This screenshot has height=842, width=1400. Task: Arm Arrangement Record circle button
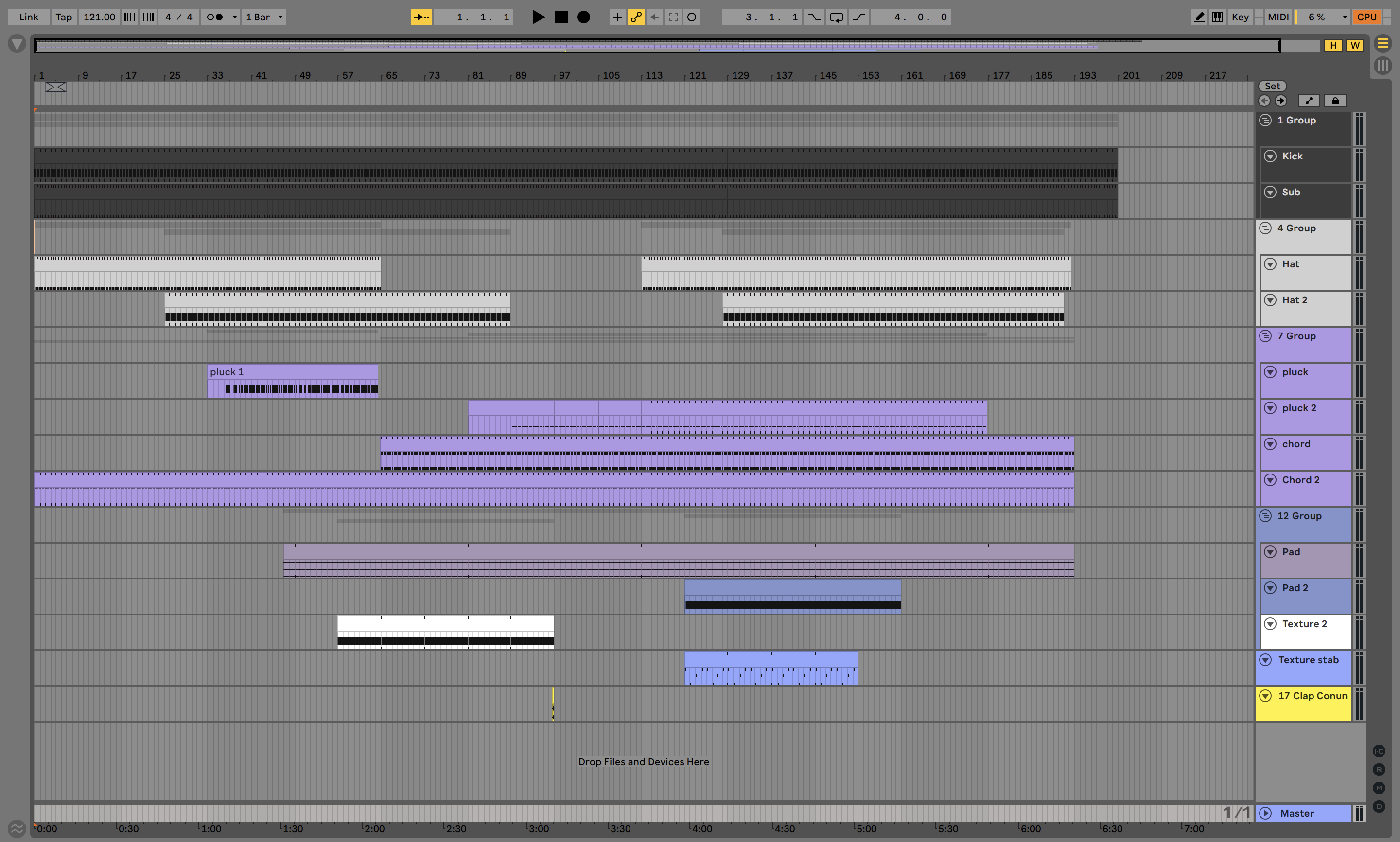[584, 17]
